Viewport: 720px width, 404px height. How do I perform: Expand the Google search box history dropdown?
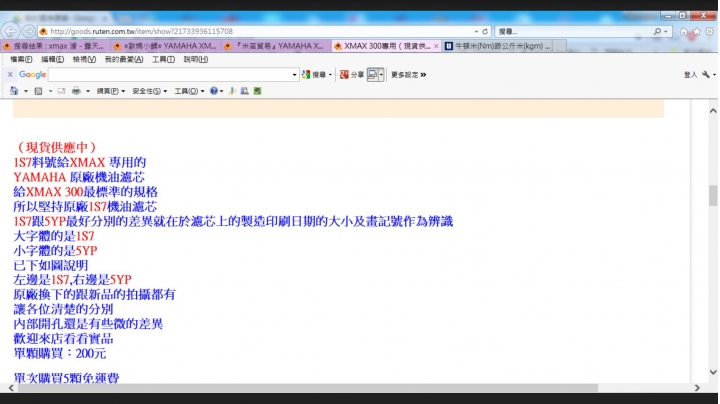(x=294, y=74)
